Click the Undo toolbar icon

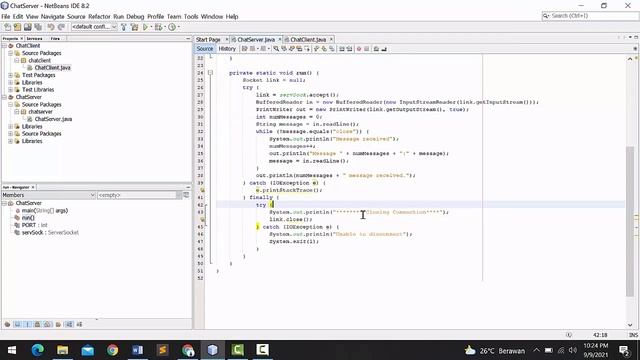point(51,27)
